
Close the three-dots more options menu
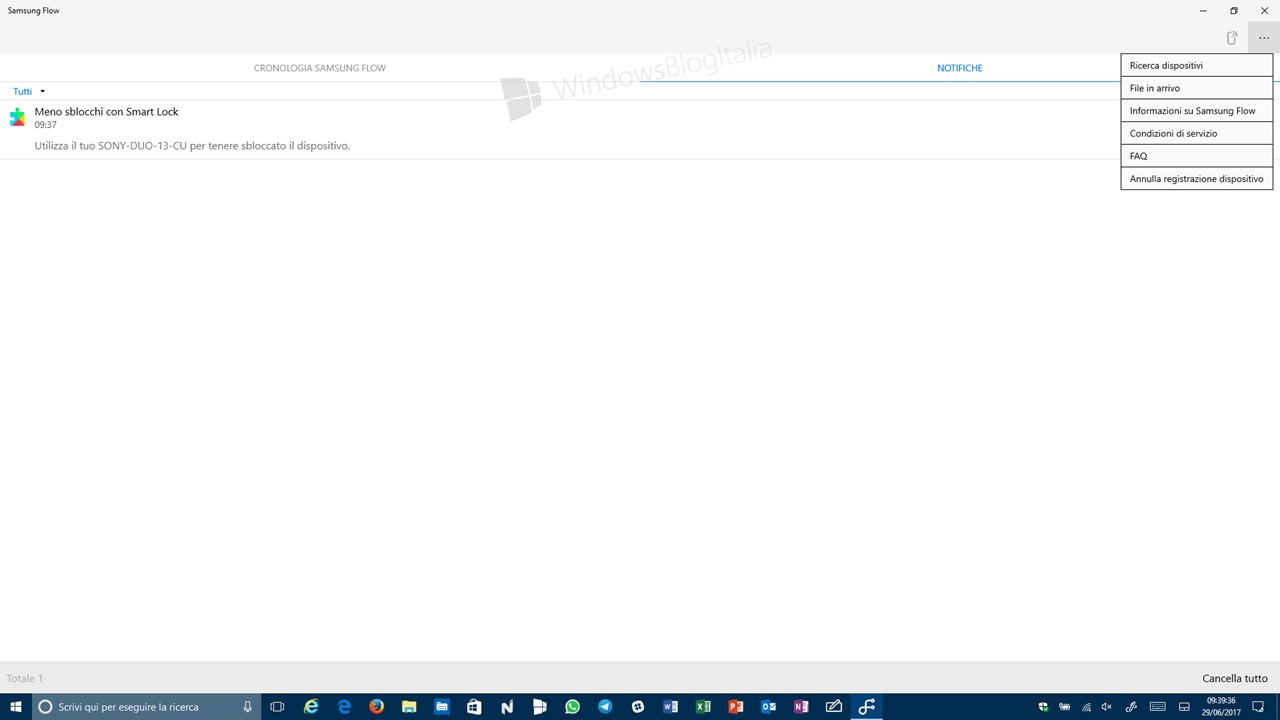(1264, 38)
